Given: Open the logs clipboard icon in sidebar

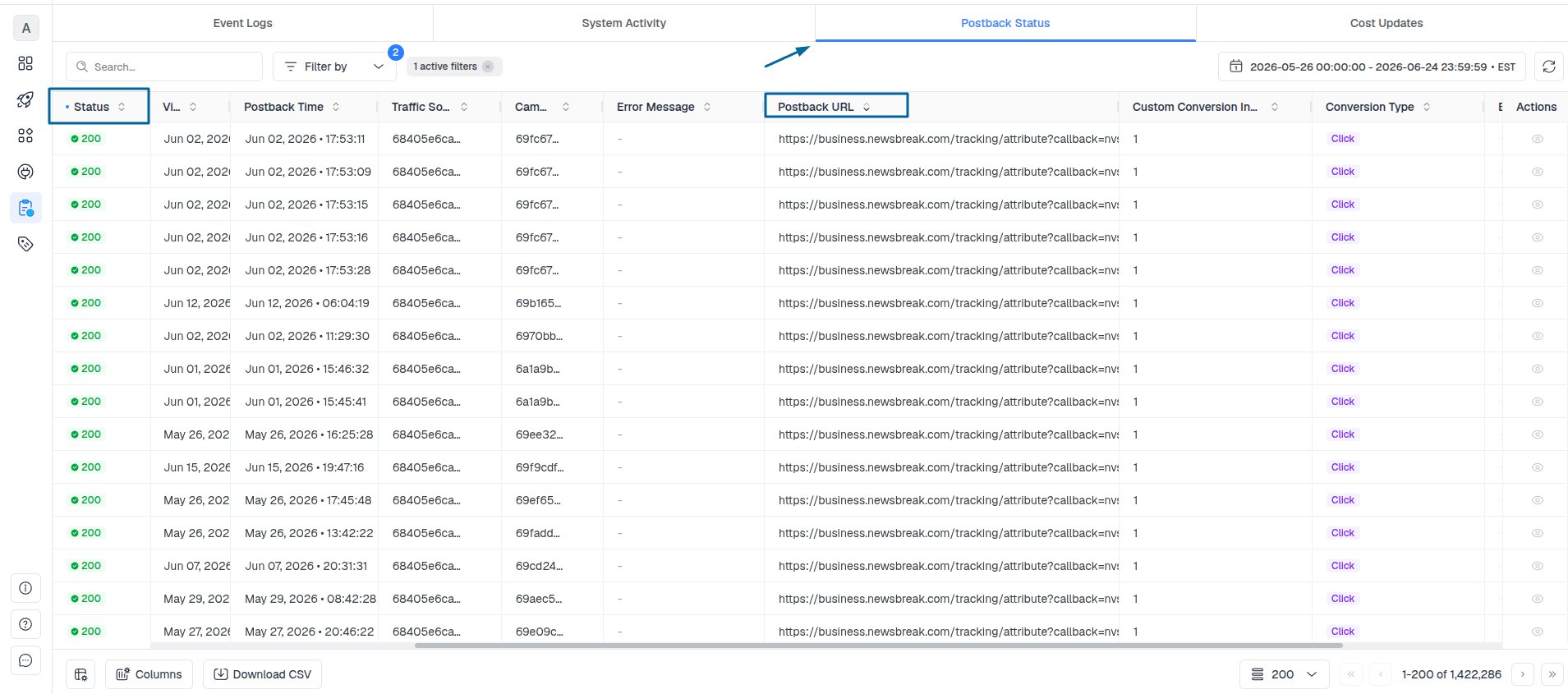Looking at the screenshot, I should tap(25, 208).
